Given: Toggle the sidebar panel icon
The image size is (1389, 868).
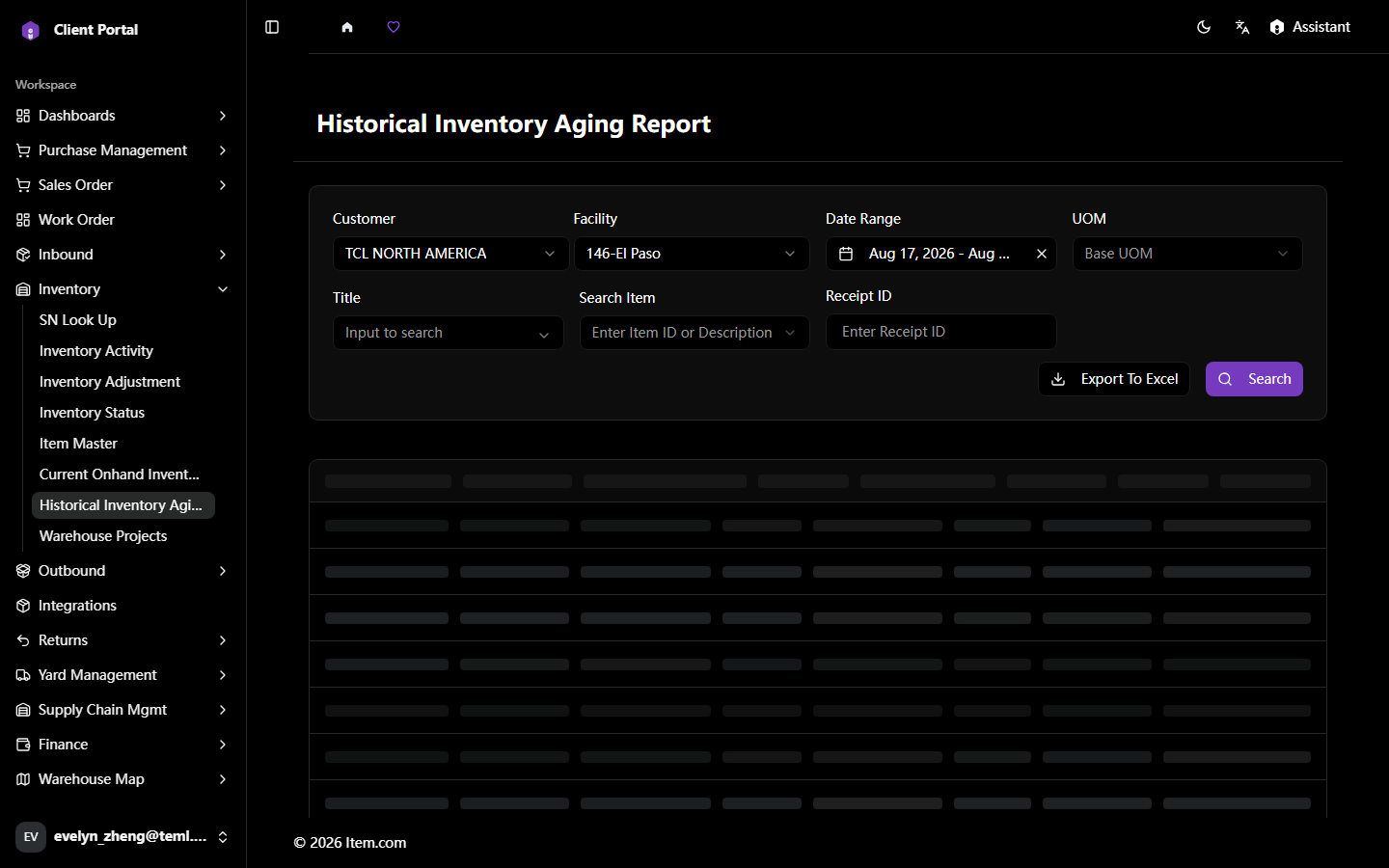Looking at the screenshot, I should tap(272, 27).
